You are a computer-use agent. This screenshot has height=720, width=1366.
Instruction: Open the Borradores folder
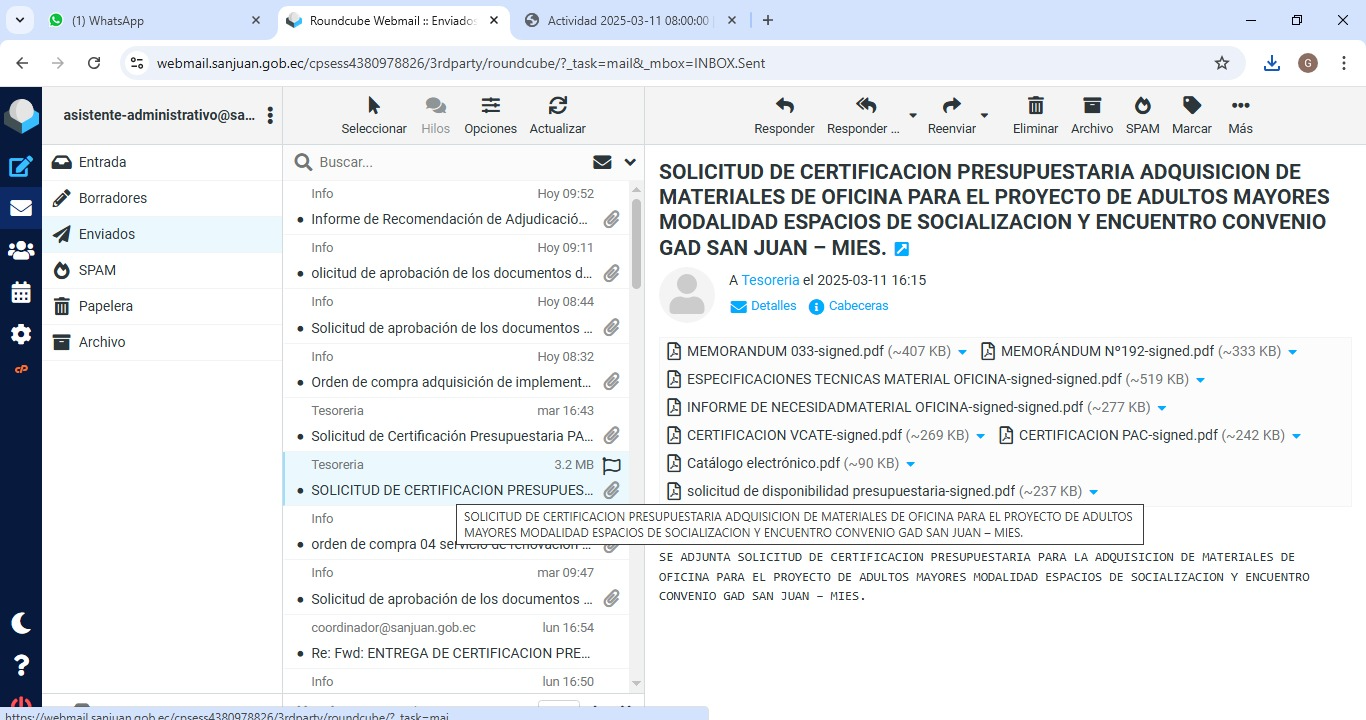113,198
